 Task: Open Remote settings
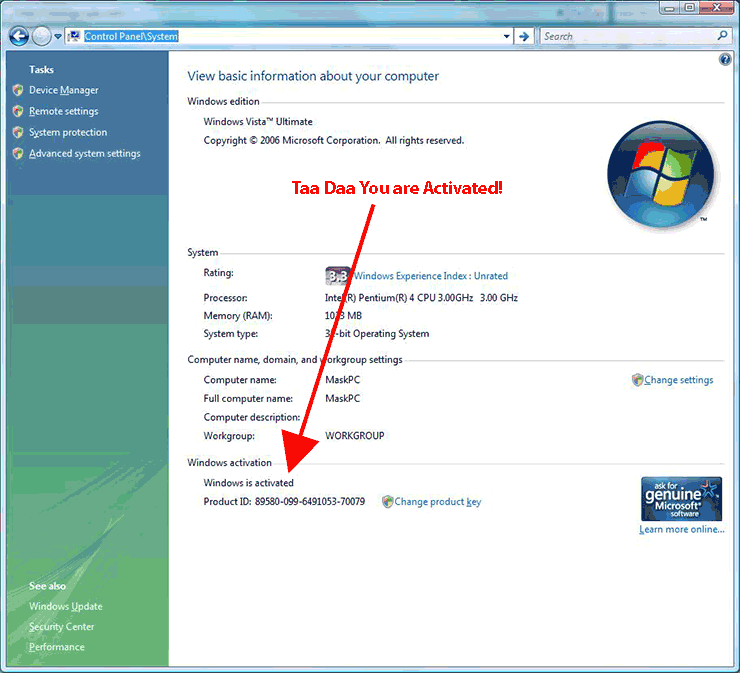coord(64,111)
